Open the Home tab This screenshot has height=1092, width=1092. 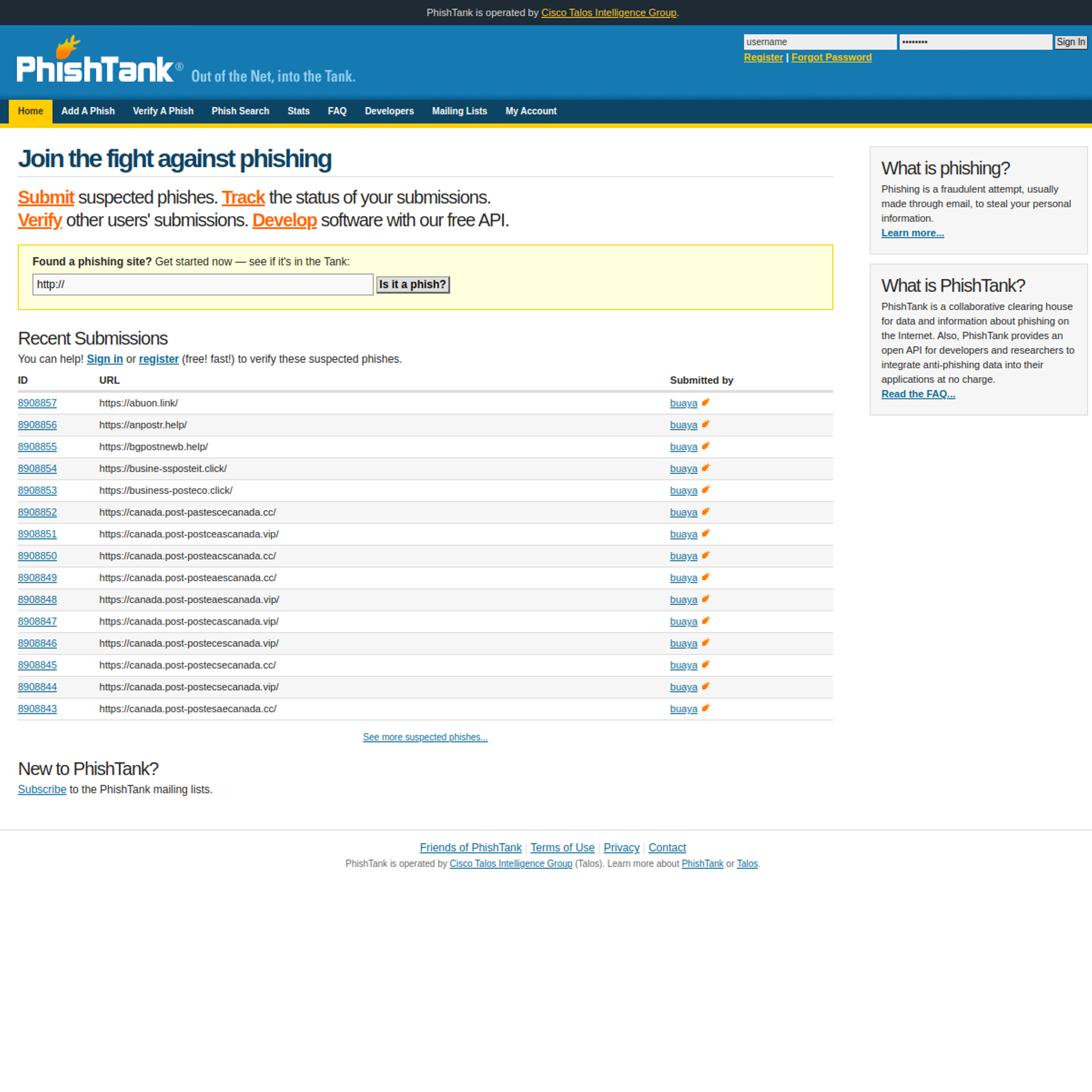point(30,111)
